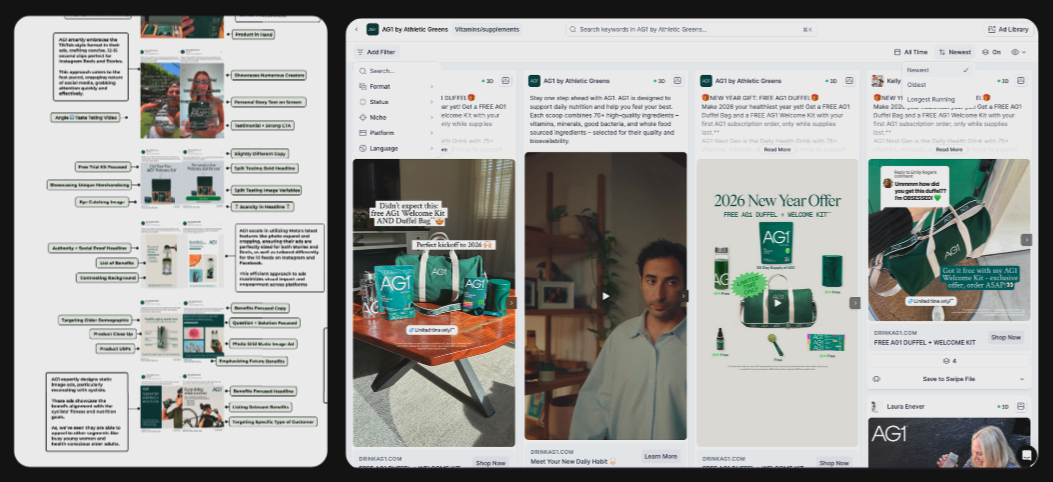Image resolution: width=1053 pixels, height=482 pixels.
Task: Advance carousel on 2026 New Year Offer ad
Action: pos(855,303)
